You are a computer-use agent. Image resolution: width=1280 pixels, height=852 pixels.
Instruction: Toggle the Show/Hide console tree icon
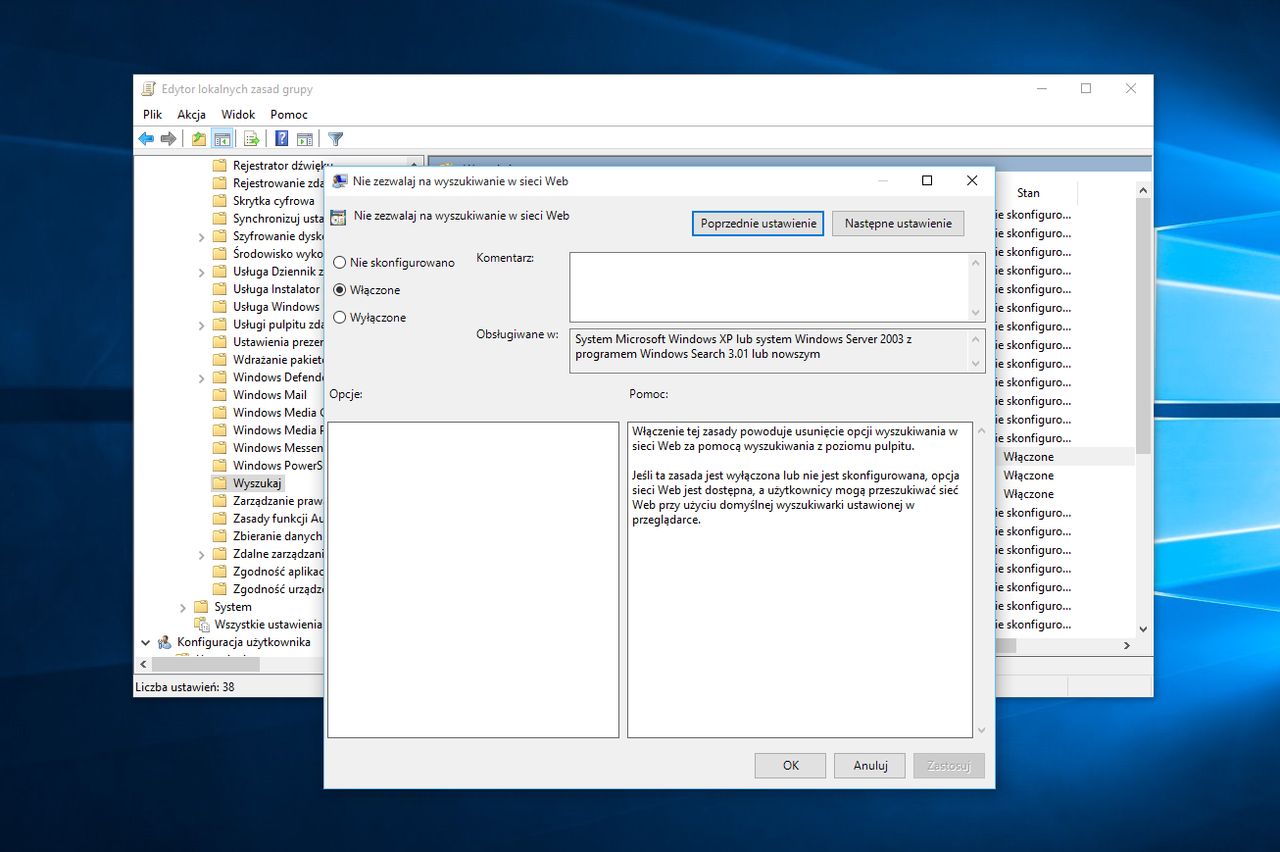[222, 139]
